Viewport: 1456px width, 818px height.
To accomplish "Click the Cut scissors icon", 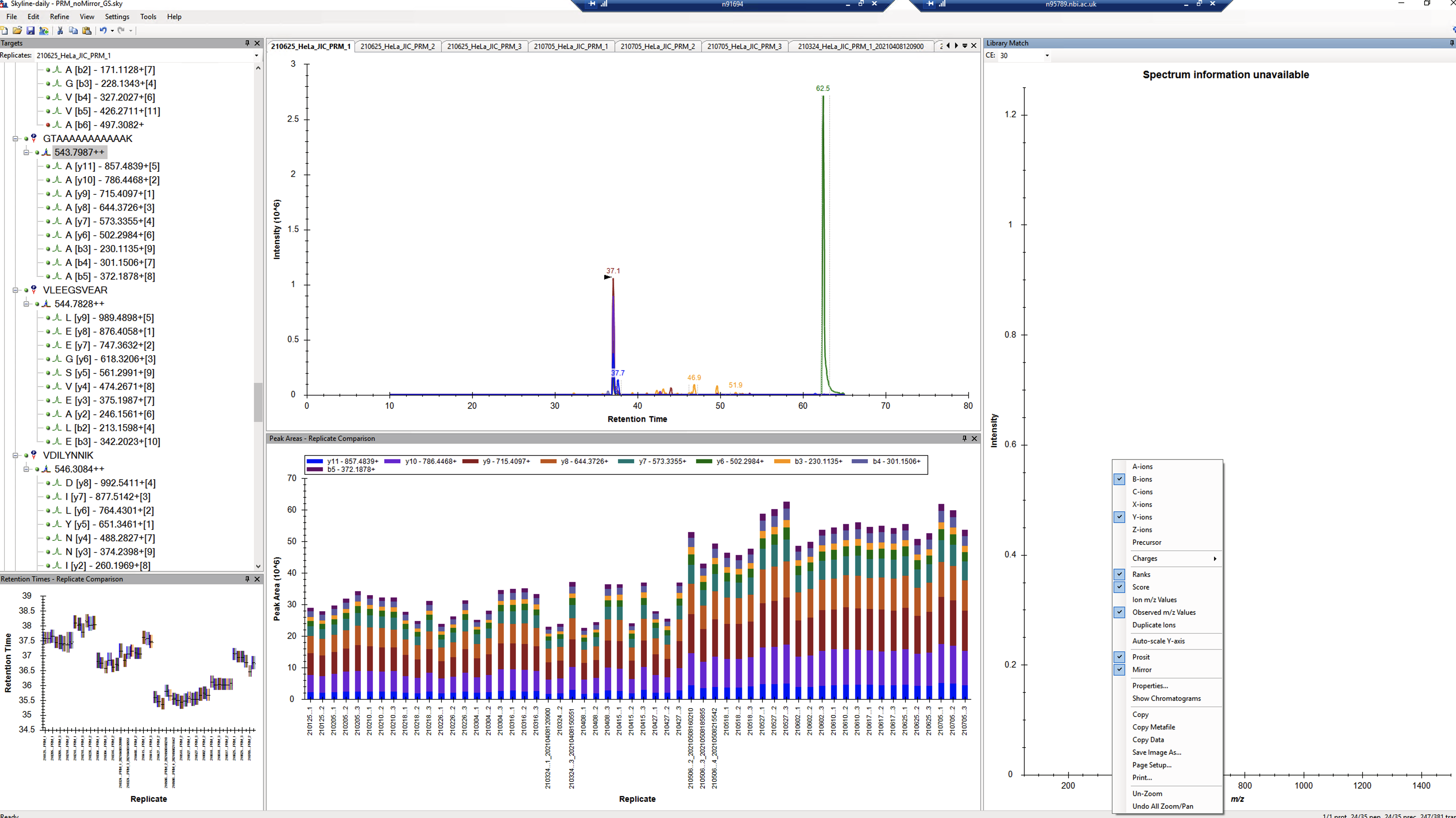I will point(60,30).
